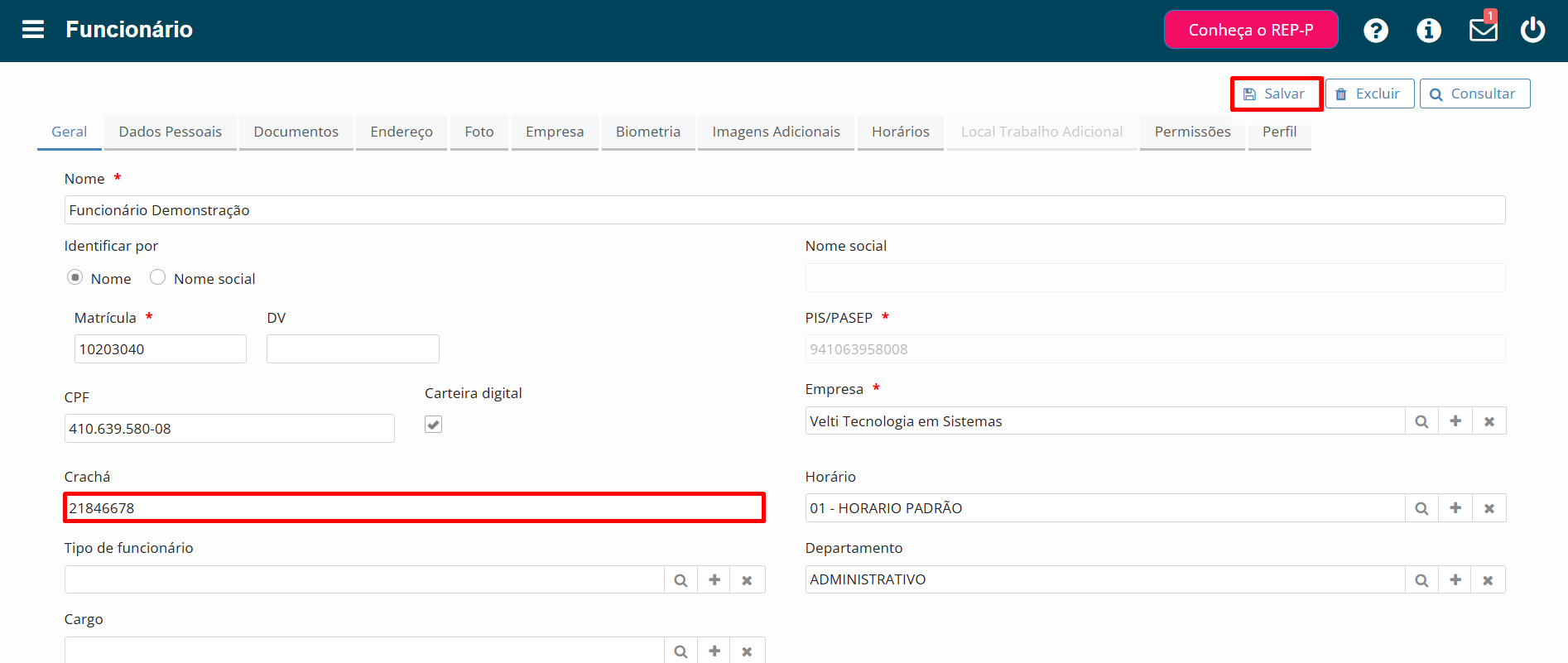
Task: Open the hamburger navigation menu
Action: coord(33,30)
